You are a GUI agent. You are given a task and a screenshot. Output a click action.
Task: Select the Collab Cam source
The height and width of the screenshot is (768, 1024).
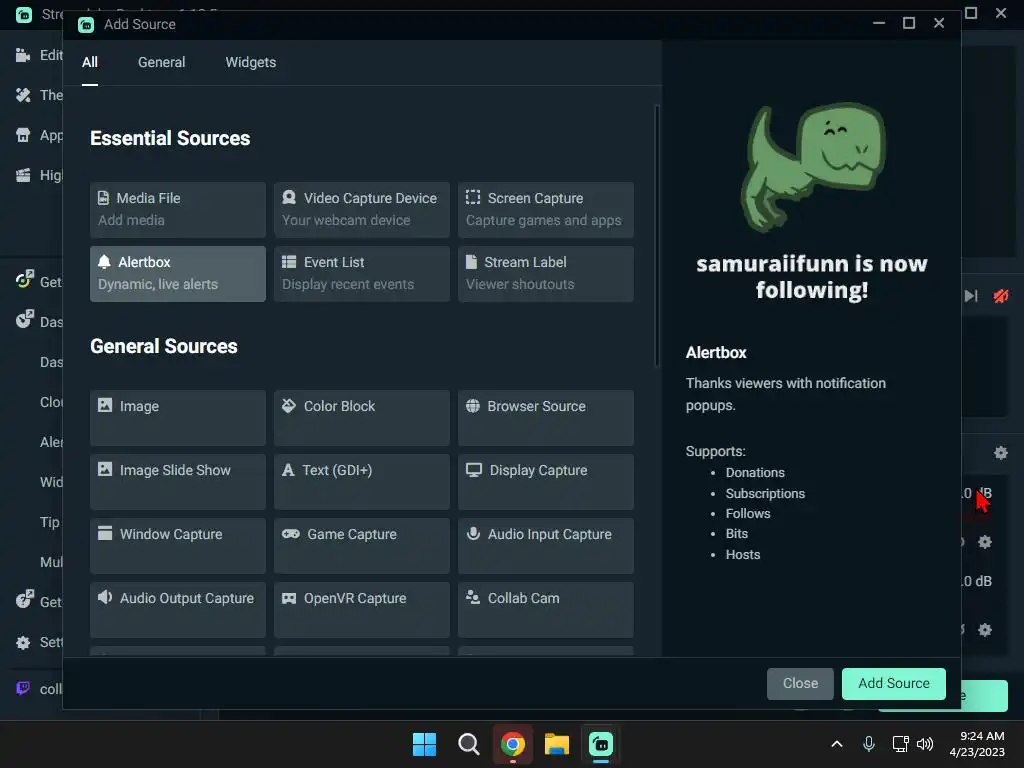pyautogui.click(x=546, y=610)
